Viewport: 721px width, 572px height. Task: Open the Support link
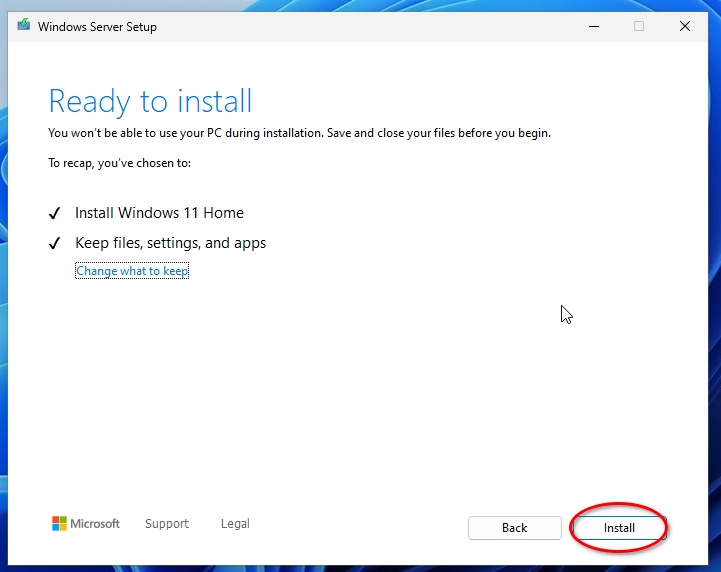click(x=167, y=523)
